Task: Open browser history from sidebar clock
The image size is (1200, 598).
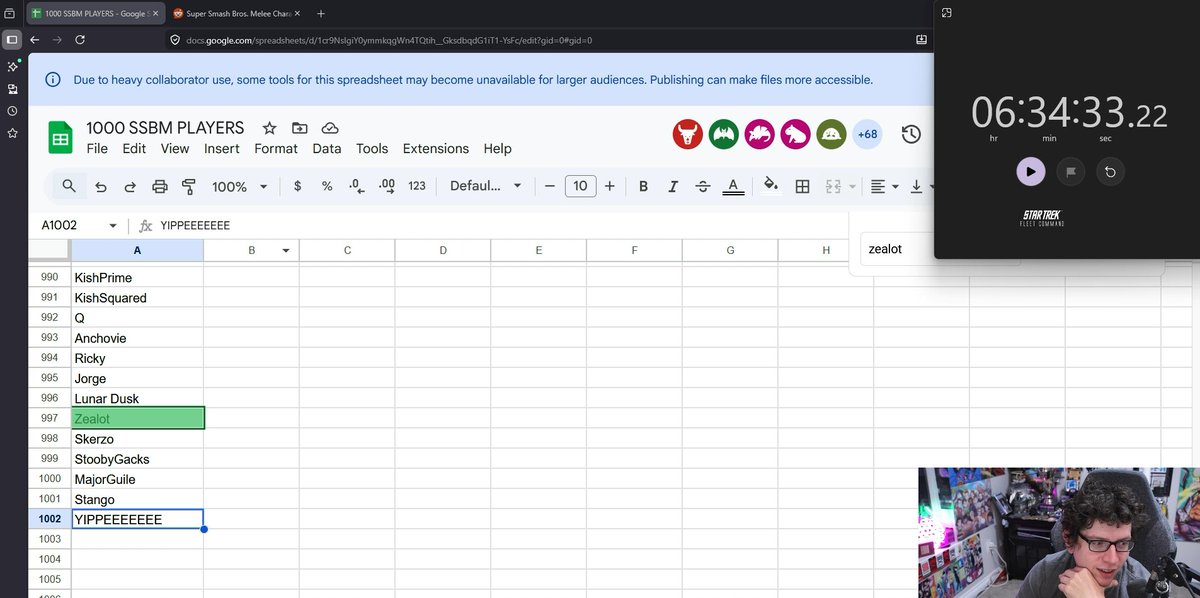Action: [12, 111]
